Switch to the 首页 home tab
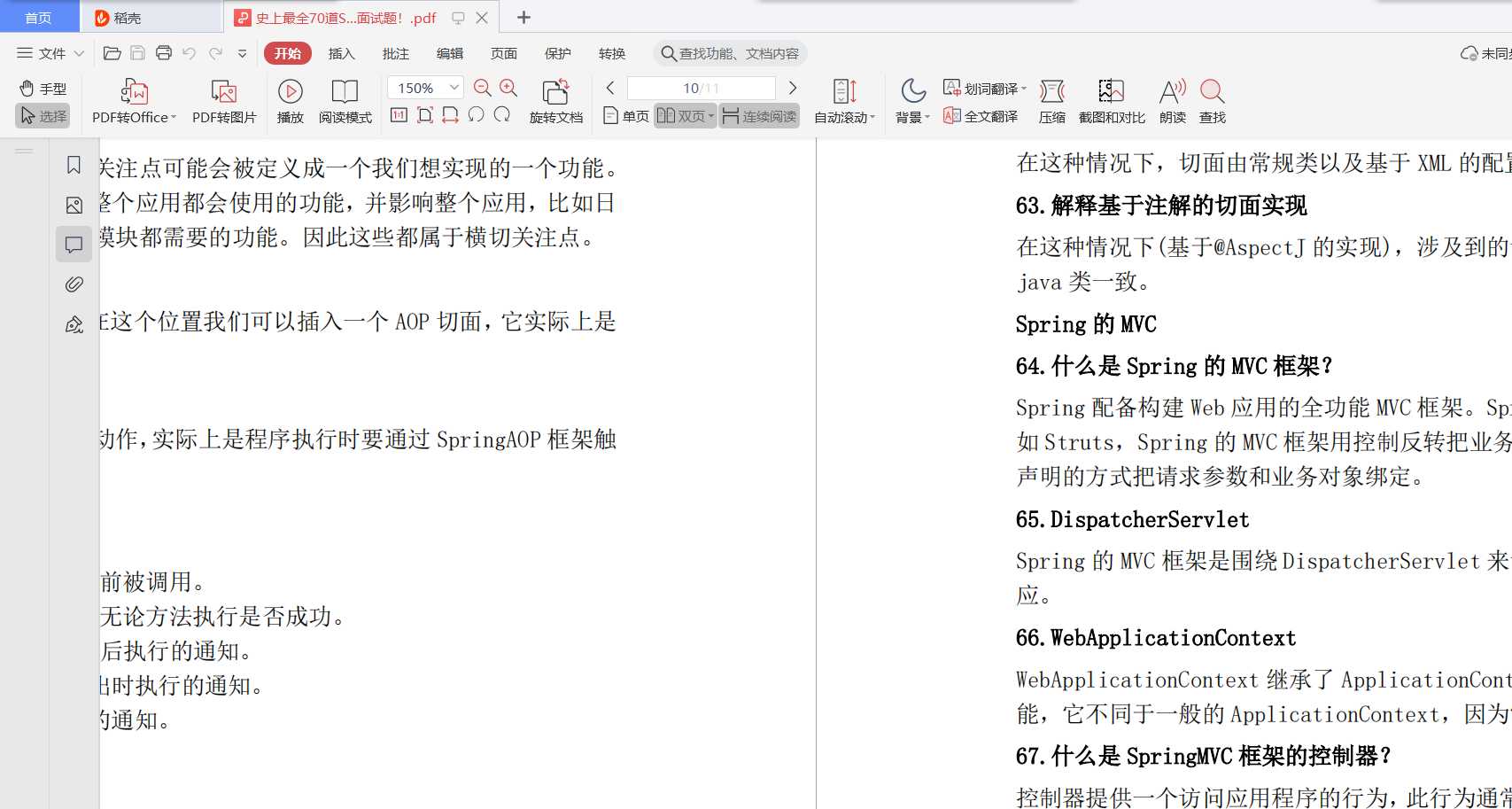 point(38,18)
